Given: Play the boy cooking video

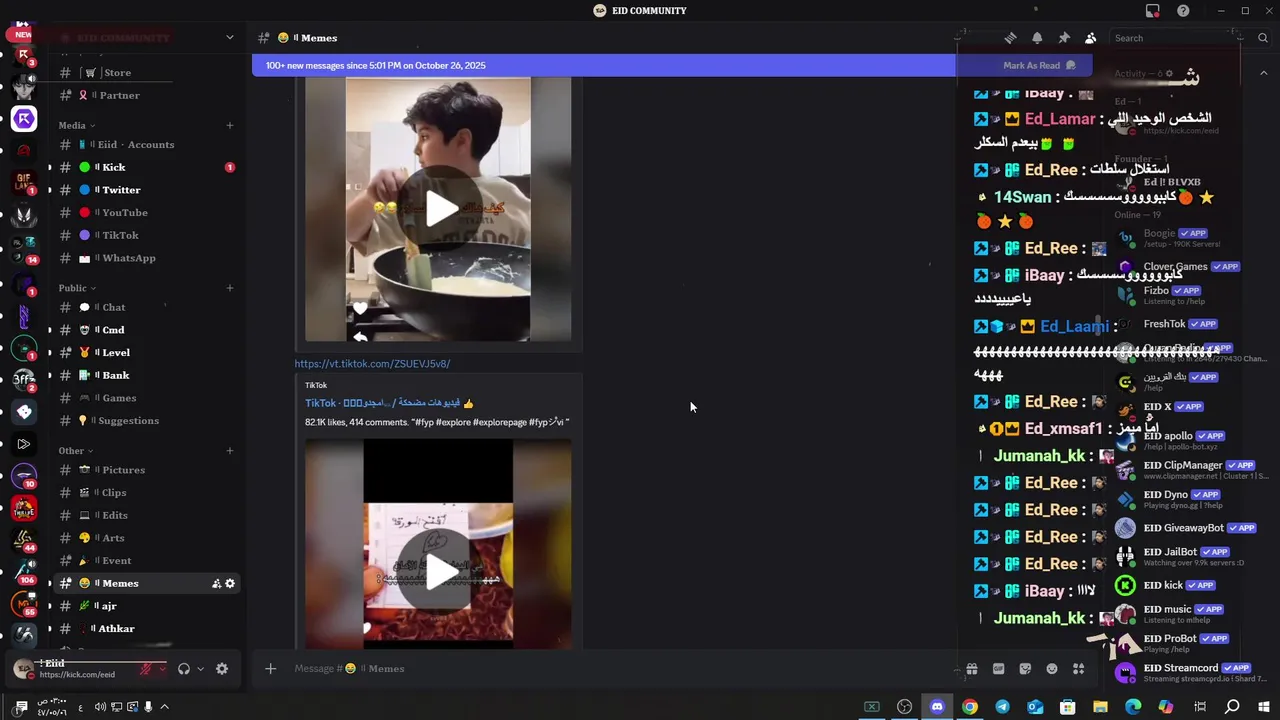Looking at the screenshot, I should (442, 209).
